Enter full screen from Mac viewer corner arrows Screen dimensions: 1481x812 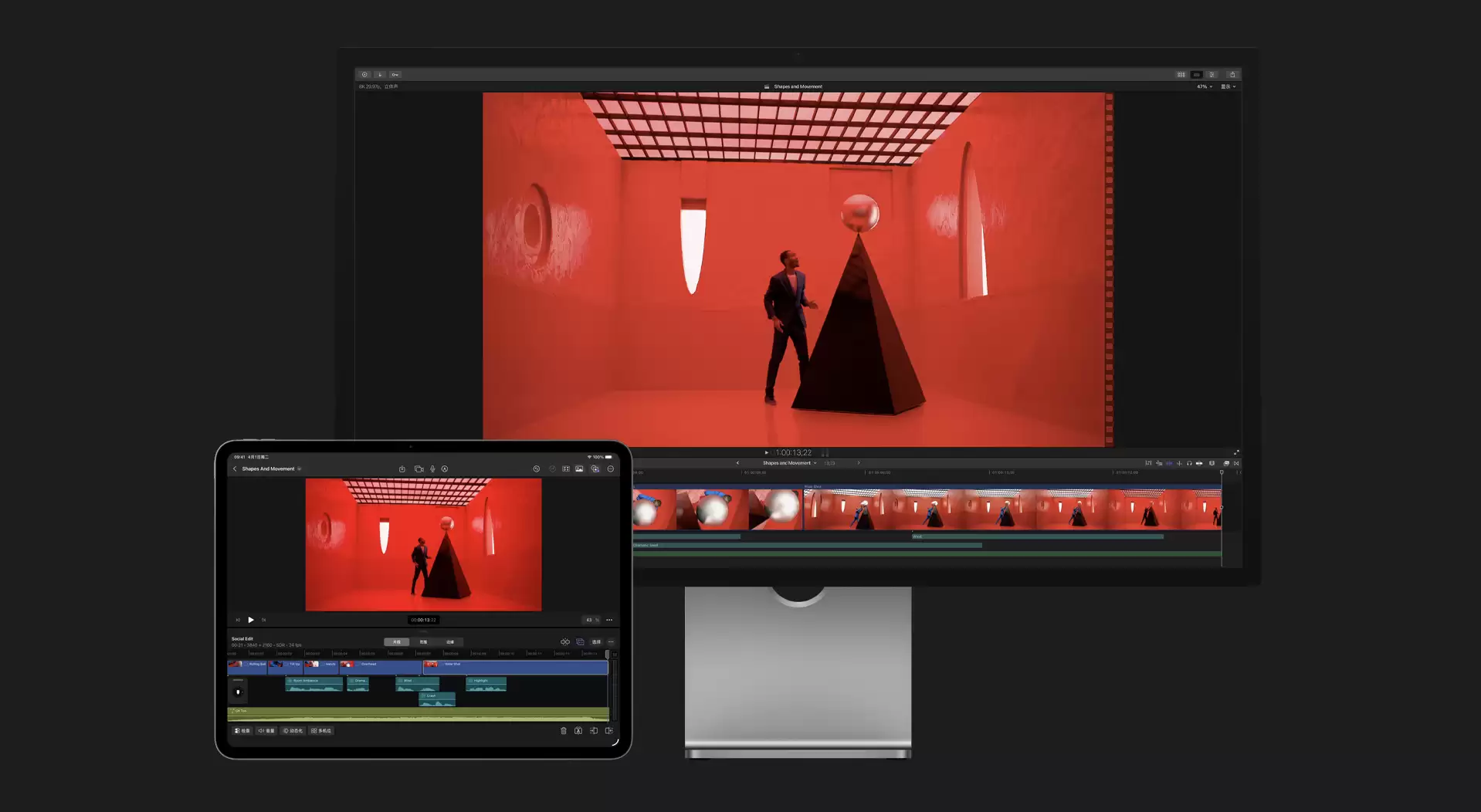tap(1236, 452)
